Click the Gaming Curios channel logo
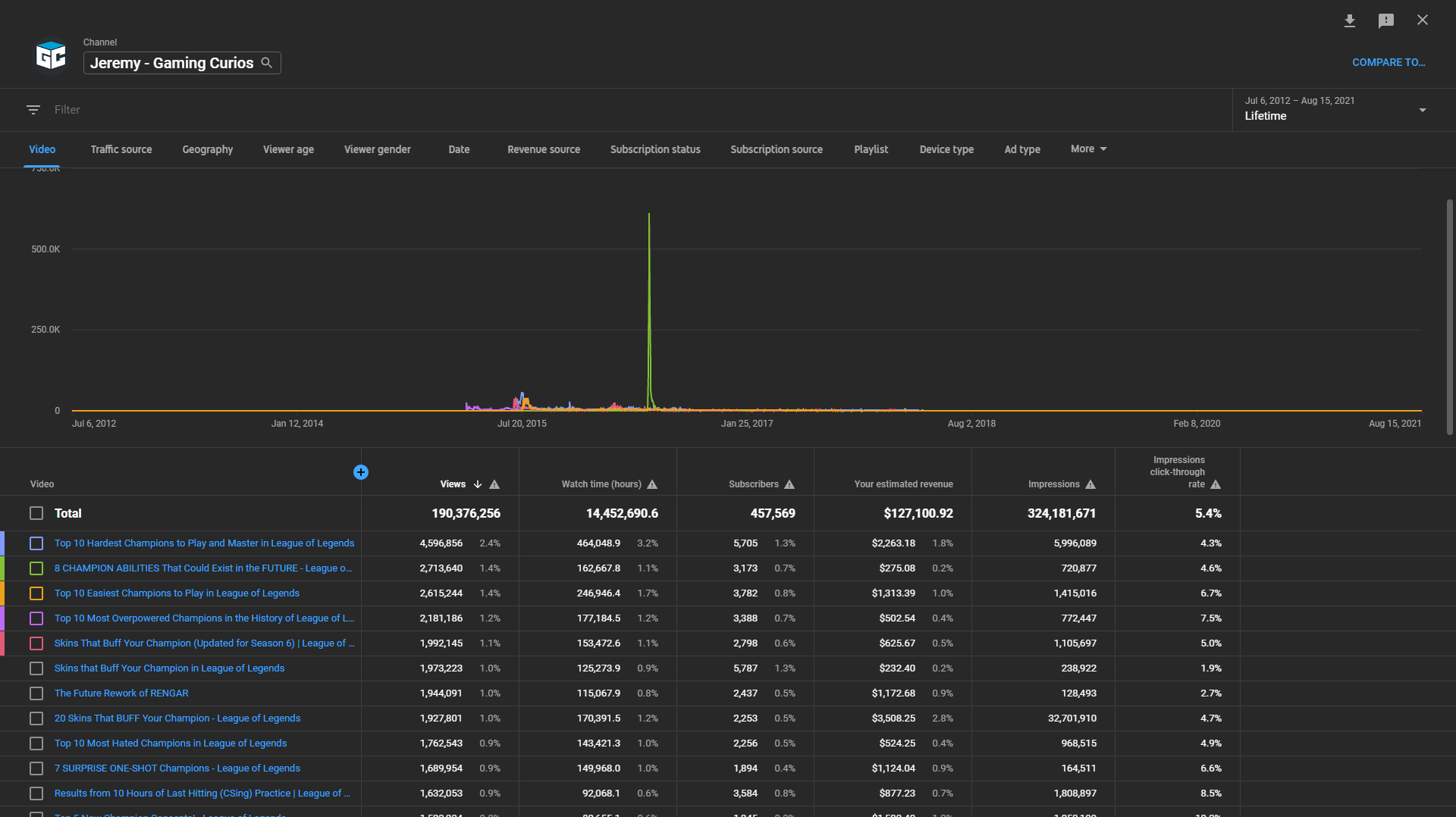The image size is (1456, 817). pyautogui.click(x=51, y=55)
